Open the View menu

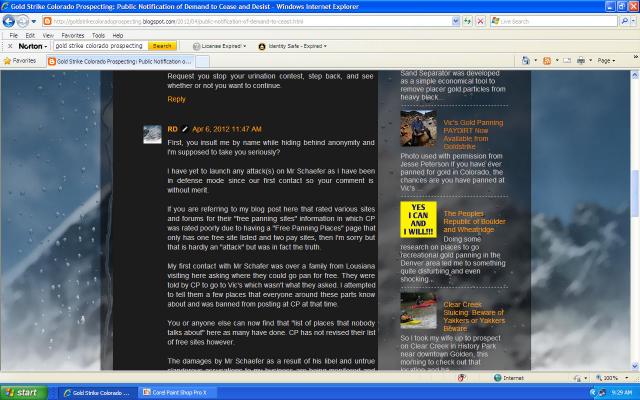(48, 36)
